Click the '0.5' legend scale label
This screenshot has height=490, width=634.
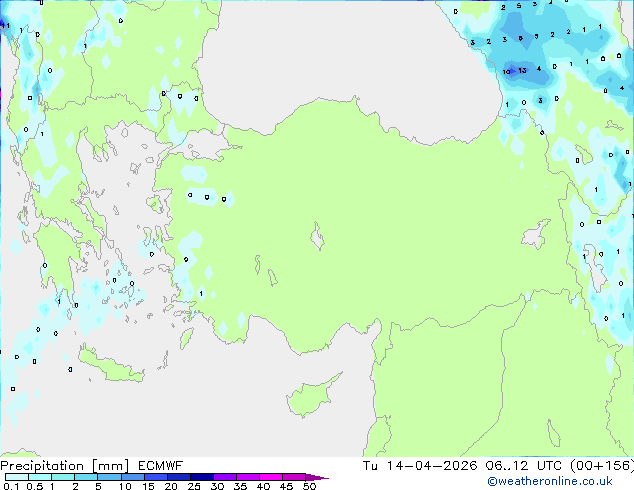pos(35,486)
